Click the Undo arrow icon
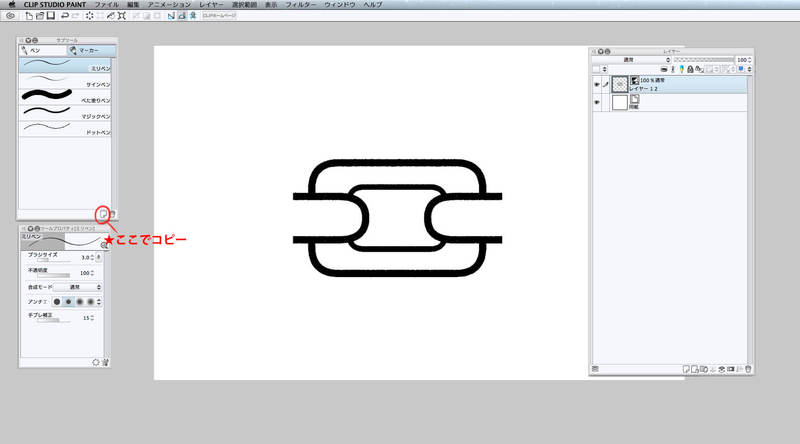The height and width of the screenshot is (444, 800). point(65,16)
